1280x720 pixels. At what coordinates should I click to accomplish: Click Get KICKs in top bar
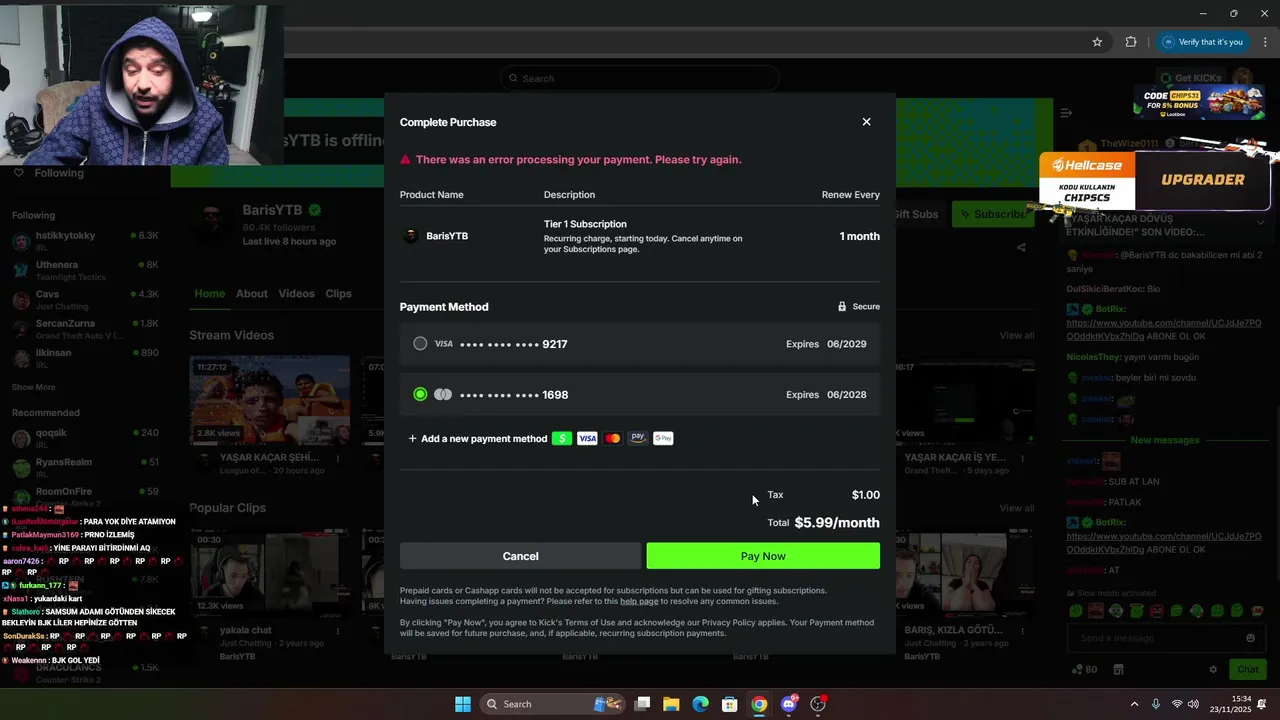click(x=1190, y=78)
